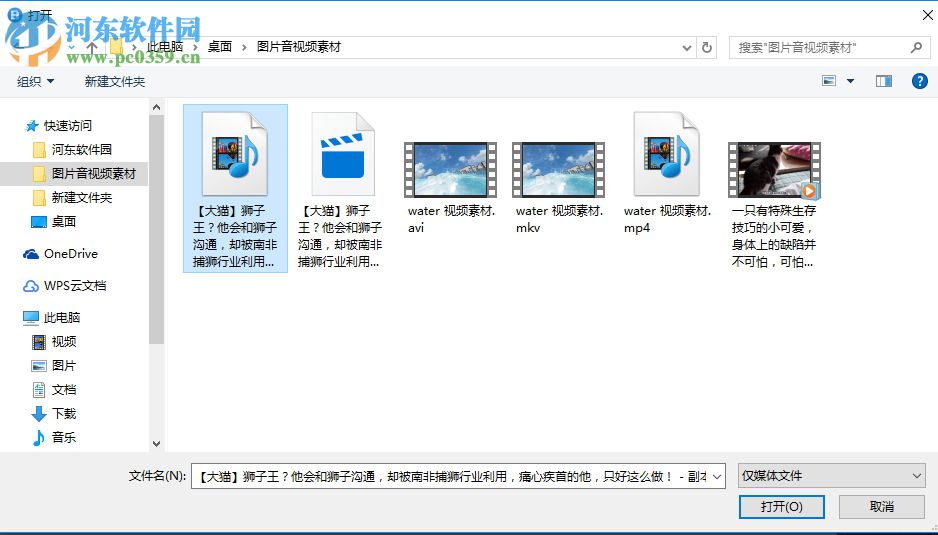Select 快速访问 in the sidebar
Screen dimensions: 938x535
(x=68, y=126)
